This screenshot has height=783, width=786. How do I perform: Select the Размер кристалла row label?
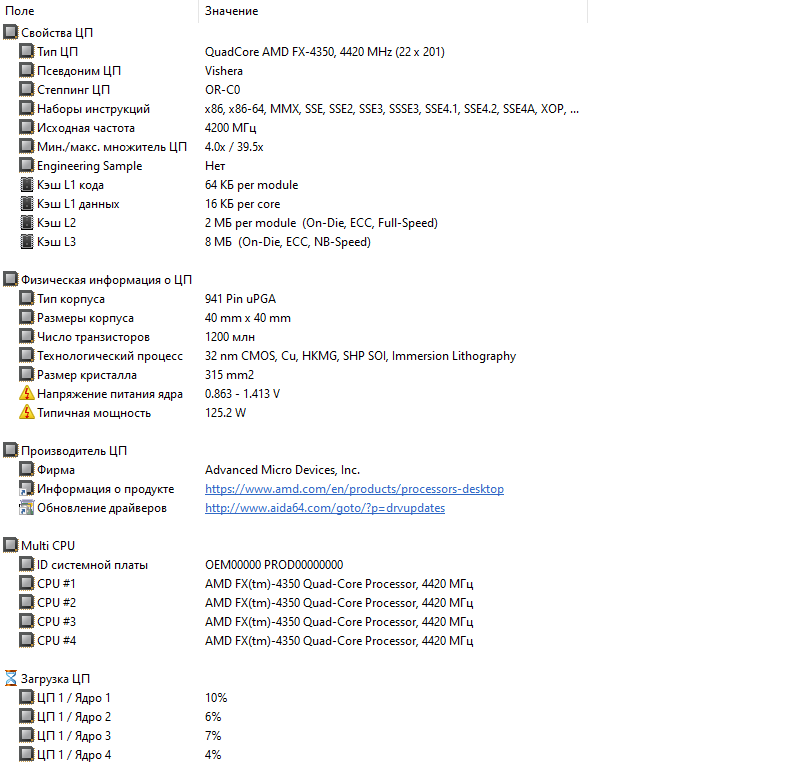pyautogui.click(x=87, y=375)
